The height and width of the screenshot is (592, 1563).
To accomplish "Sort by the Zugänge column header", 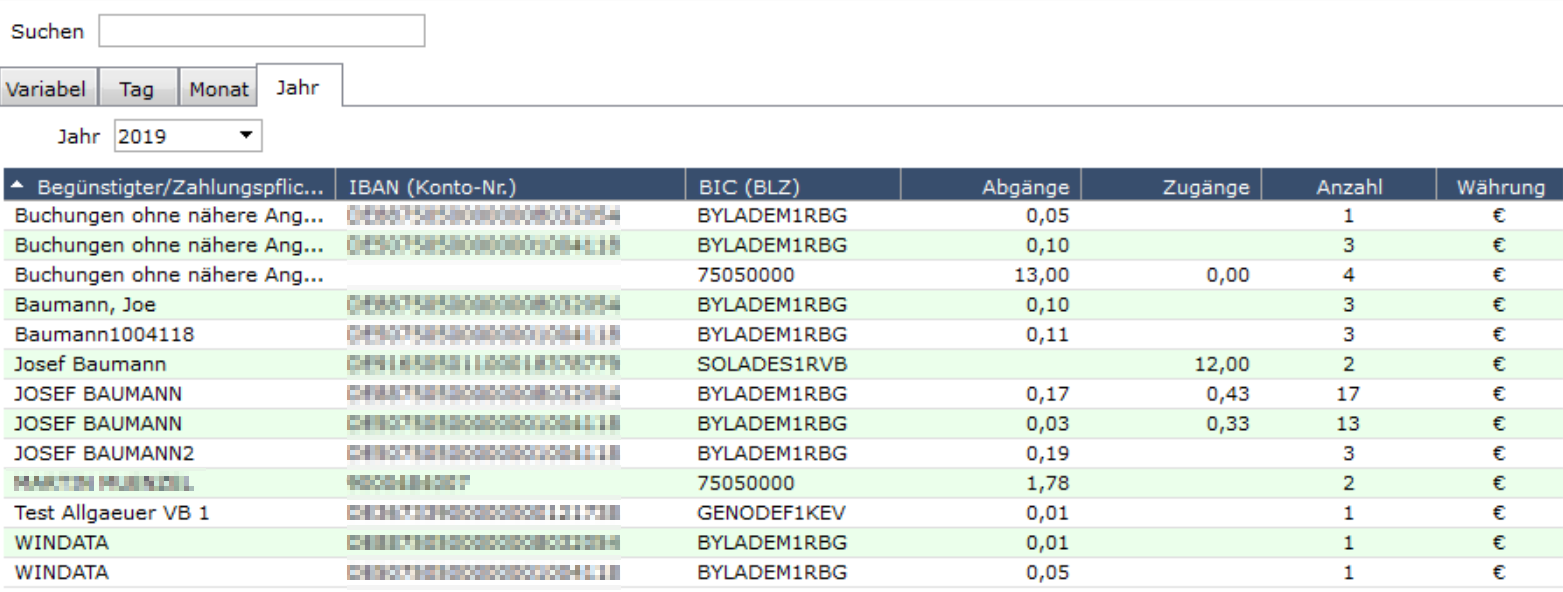I will click(x=1171, y=186).
